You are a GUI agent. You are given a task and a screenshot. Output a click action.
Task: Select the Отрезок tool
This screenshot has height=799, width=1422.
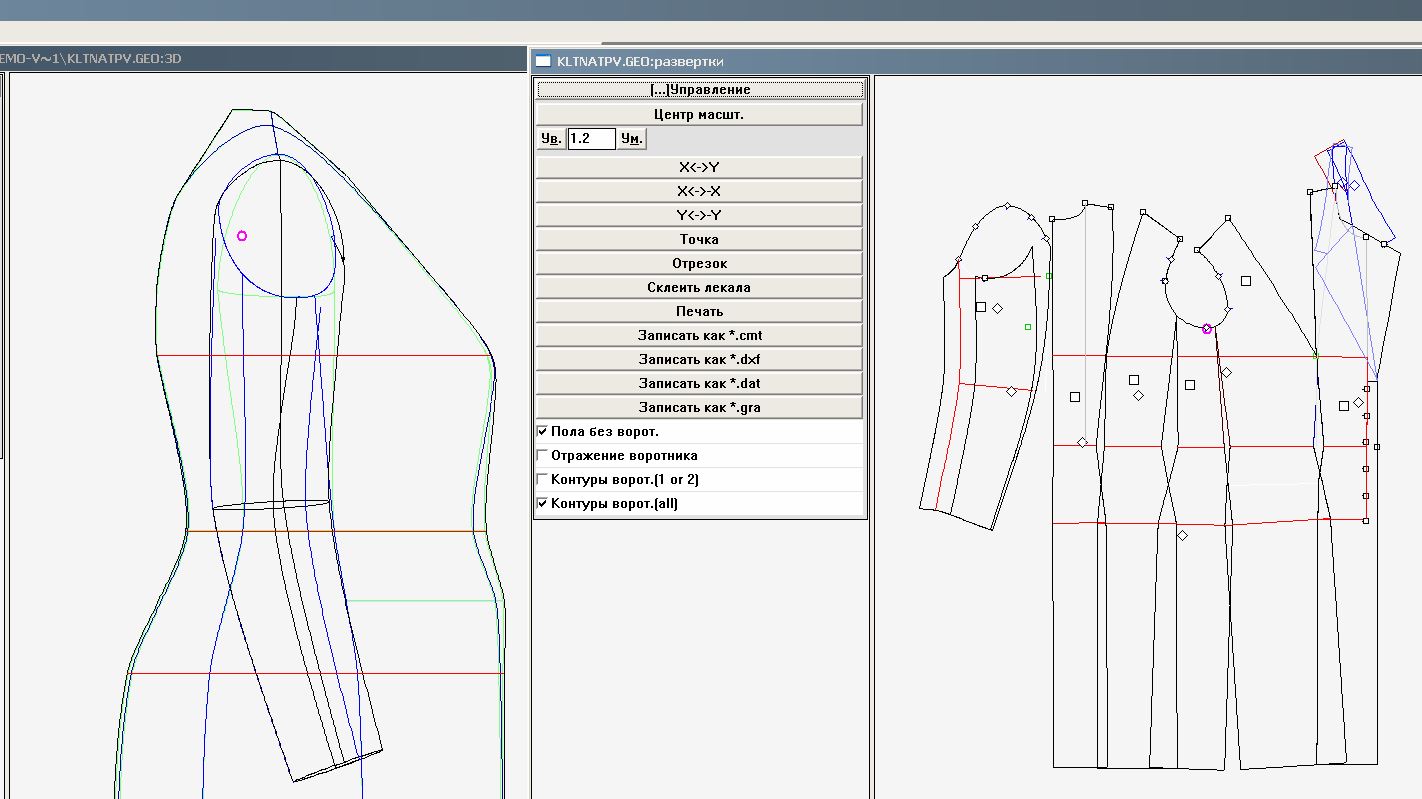point(699,264)
